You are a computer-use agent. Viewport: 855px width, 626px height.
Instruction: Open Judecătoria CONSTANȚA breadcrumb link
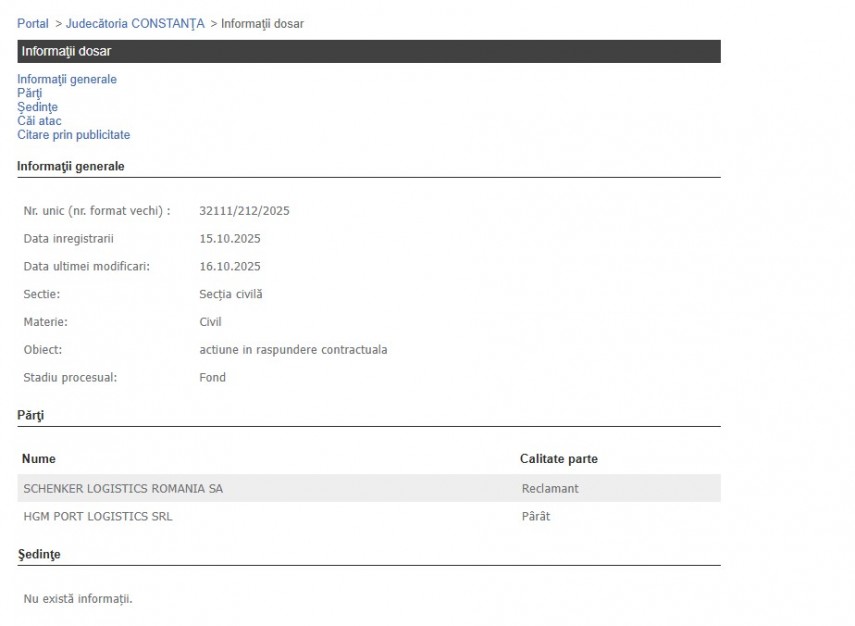coord(135,23)
